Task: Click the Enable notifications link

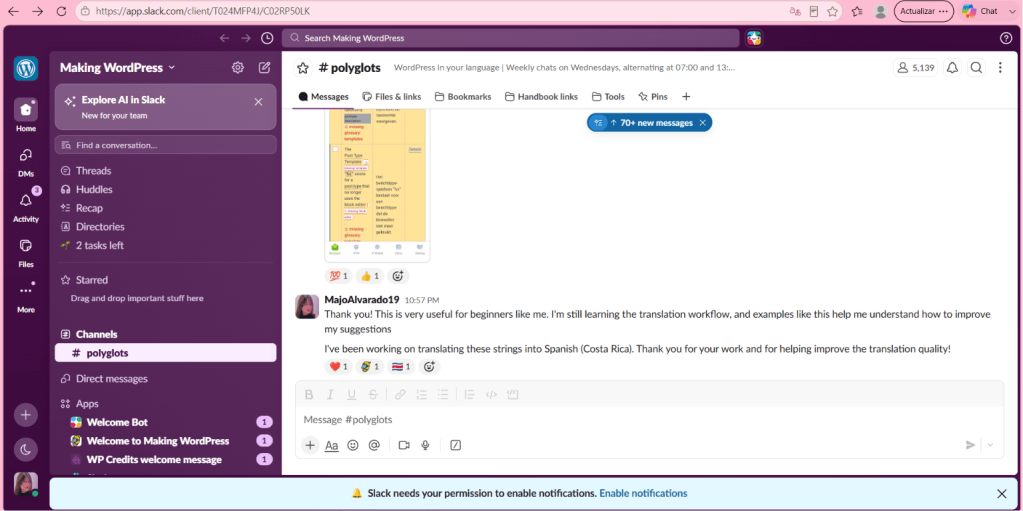Action: click(x=643, y=493)
